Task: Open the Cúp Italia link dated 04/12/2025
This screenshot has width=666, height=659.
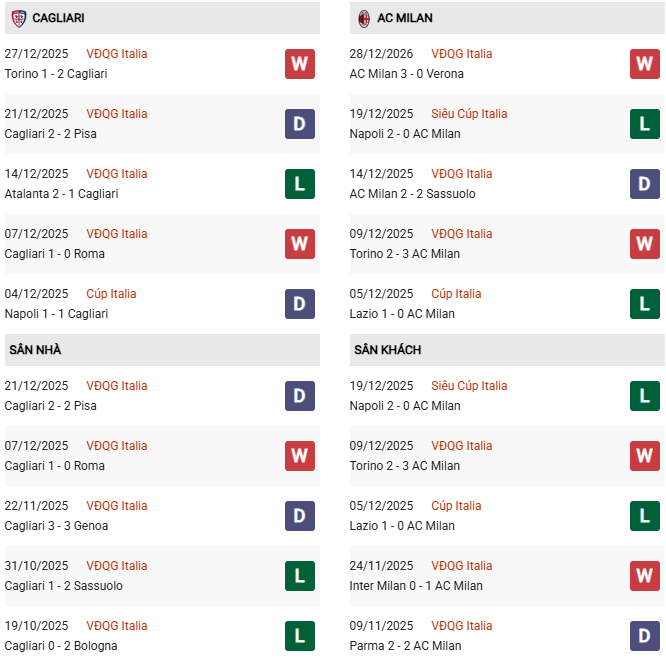Action: pyautogui.click(x=111, y=294)
